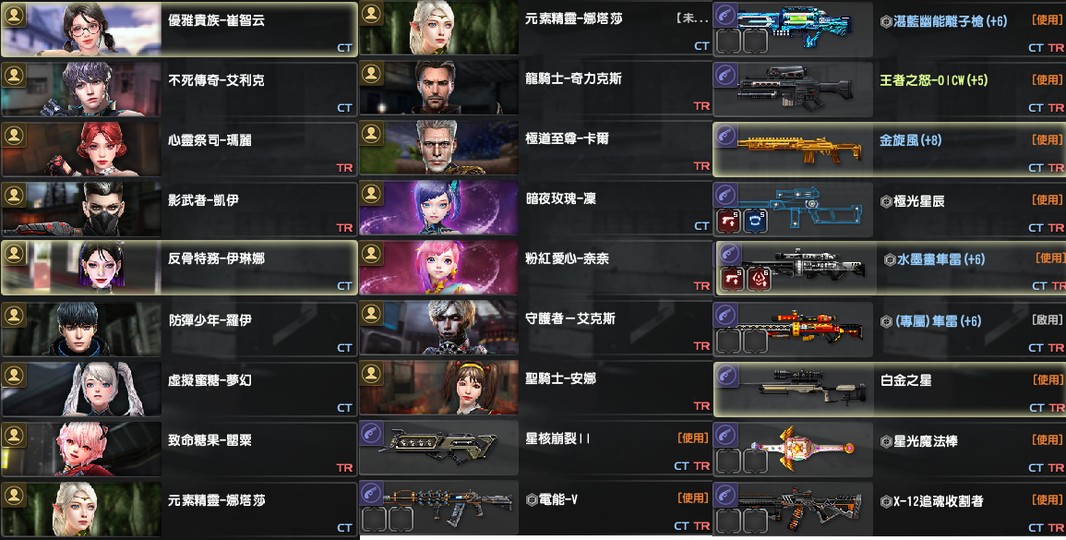Click second red attachment icon on 水墨畫隼雷

759,279
